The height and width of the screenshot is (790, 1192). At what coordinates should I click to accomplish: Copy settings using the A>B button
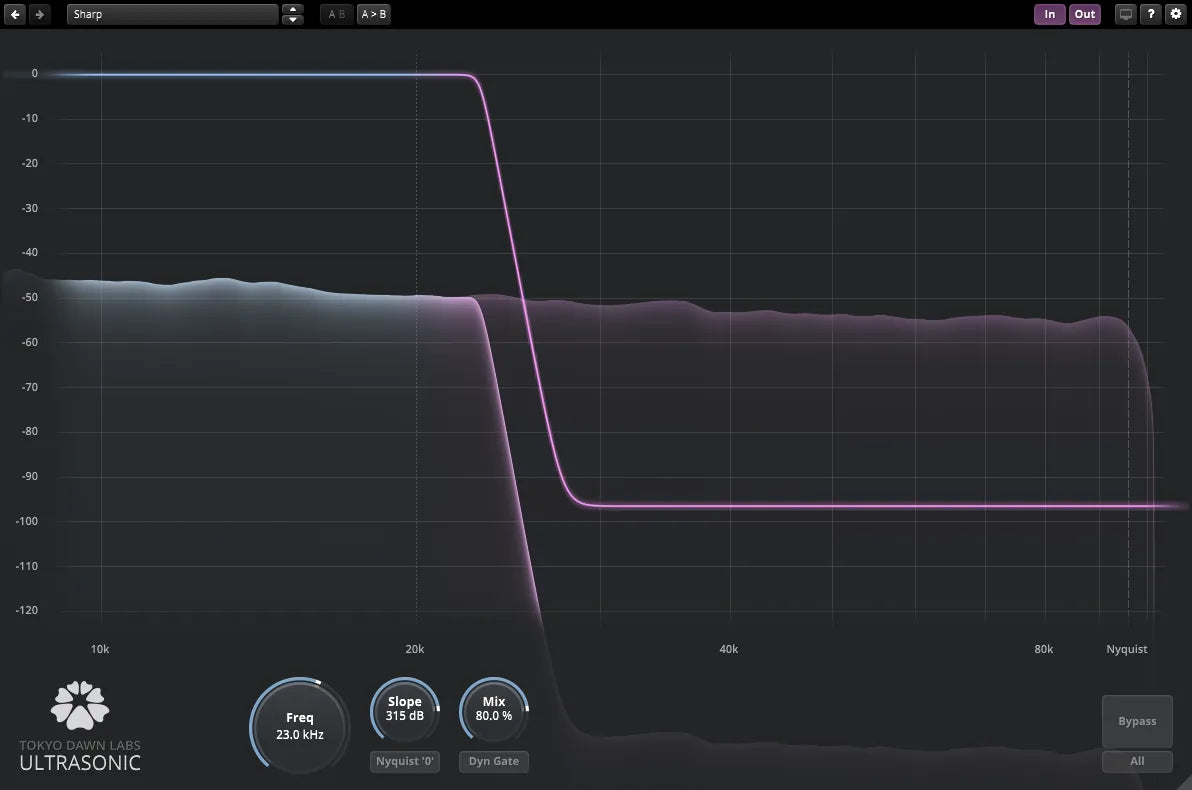coord(374,14)
